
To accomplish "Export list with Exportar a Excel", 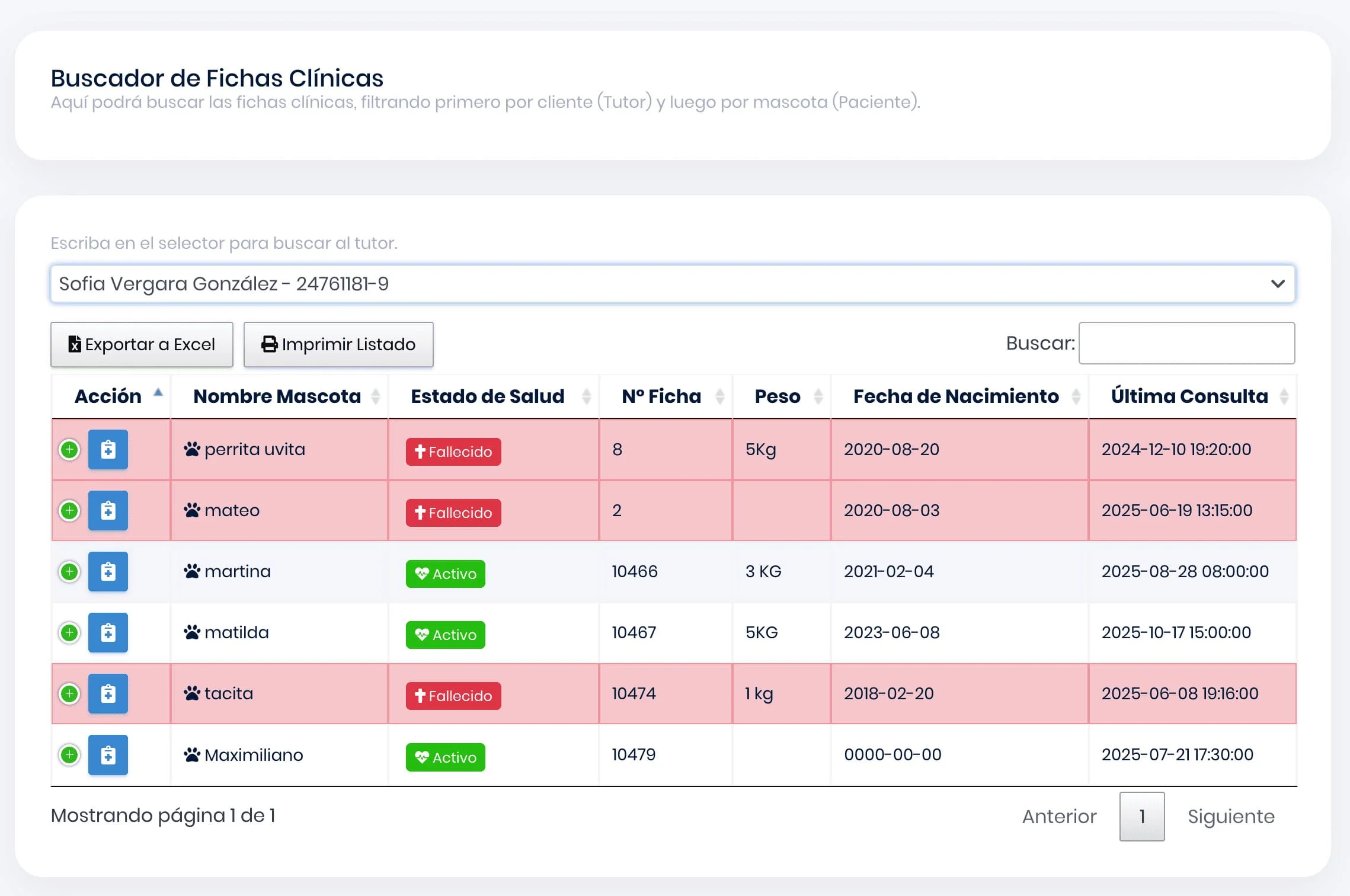I will click(x=142, y=344).
